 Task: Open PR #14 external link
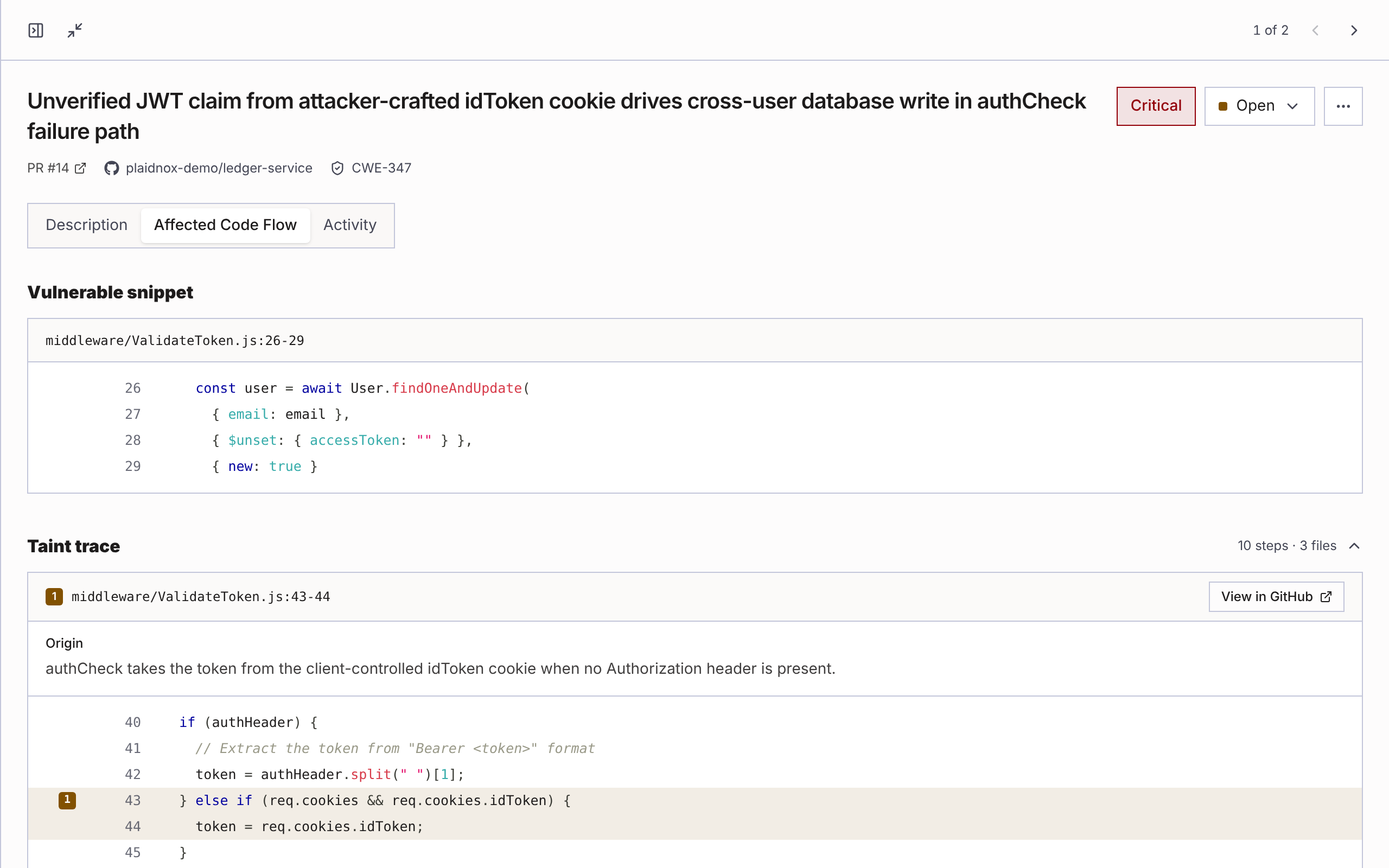(56, 168)
